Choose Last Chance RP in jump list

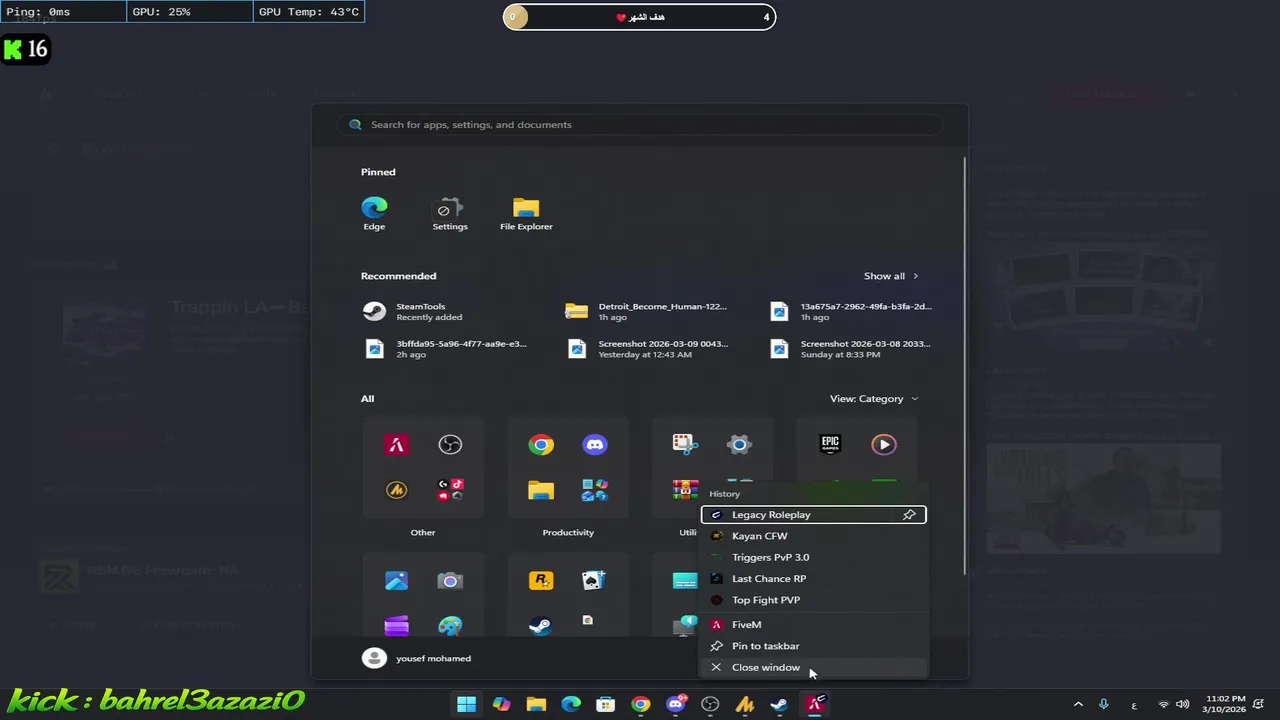tap(813, 579)
